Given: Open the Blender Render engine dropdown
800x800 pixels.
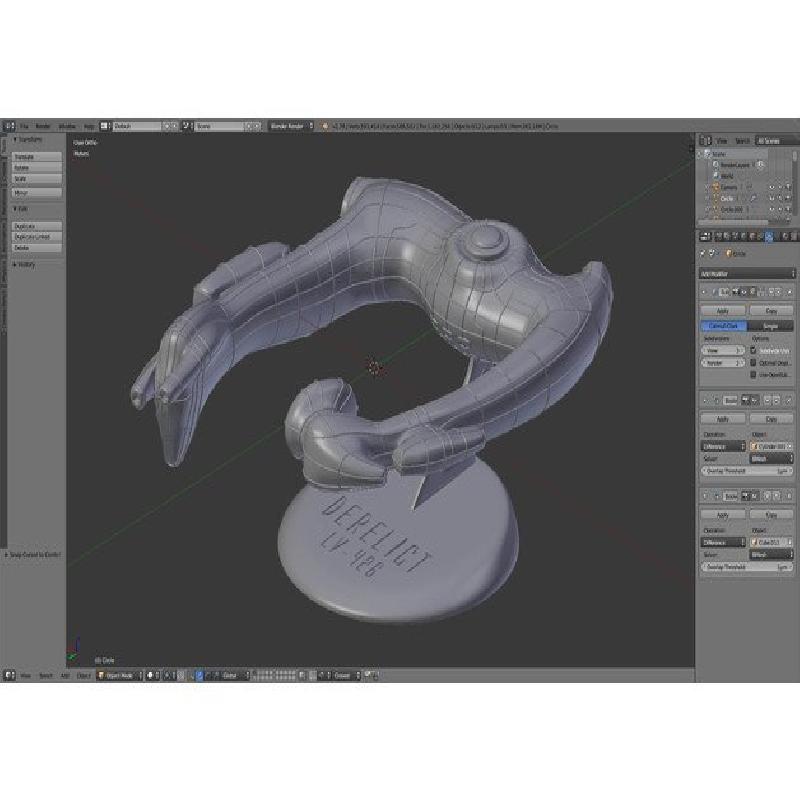Looking at the screenshot, I should coord(291,127).
